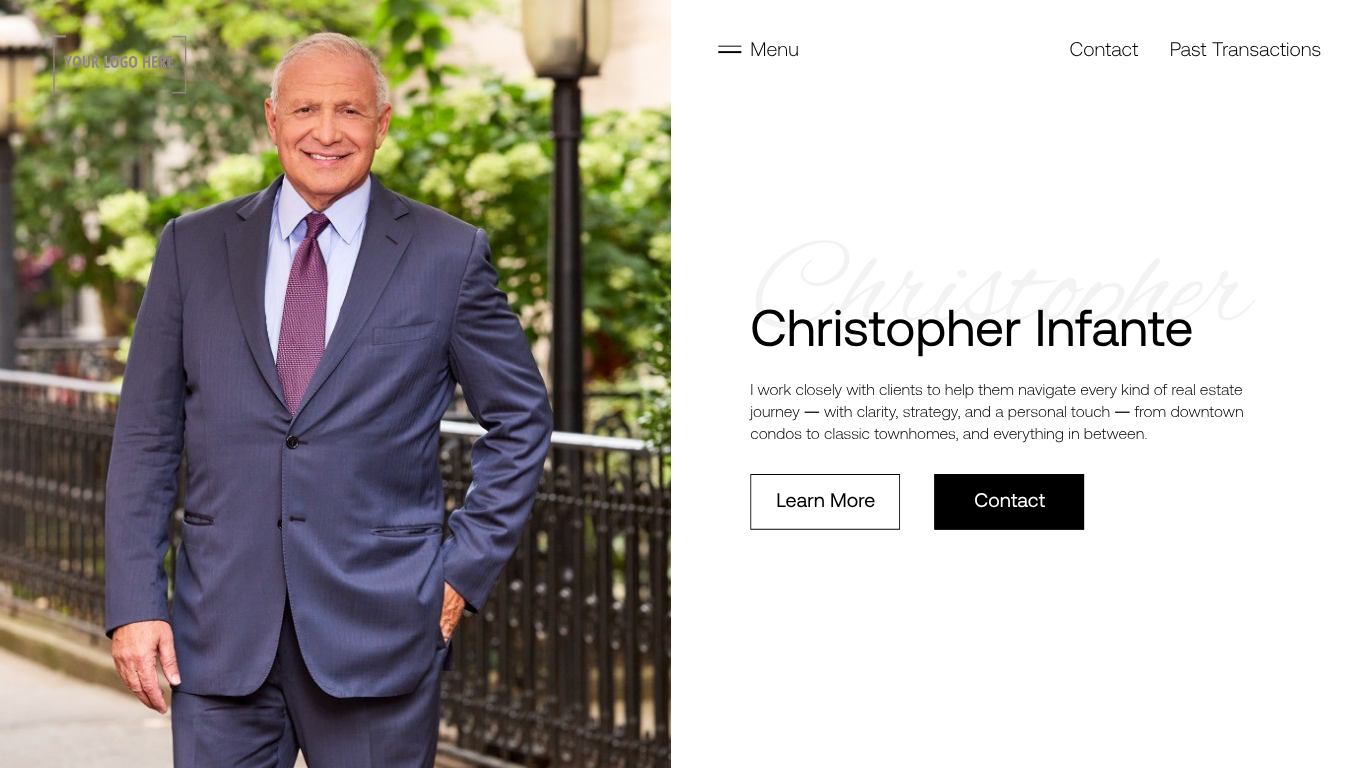Open the hamburger menu icon
Viewport: 1366px width, 768px height.
click(x=729, y=49)
